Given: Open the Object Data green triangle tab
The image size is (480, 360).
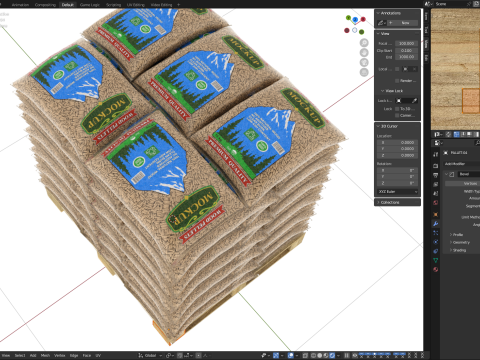Looking at the screenshot, I should pyautogui.click(x=436, y=260).
